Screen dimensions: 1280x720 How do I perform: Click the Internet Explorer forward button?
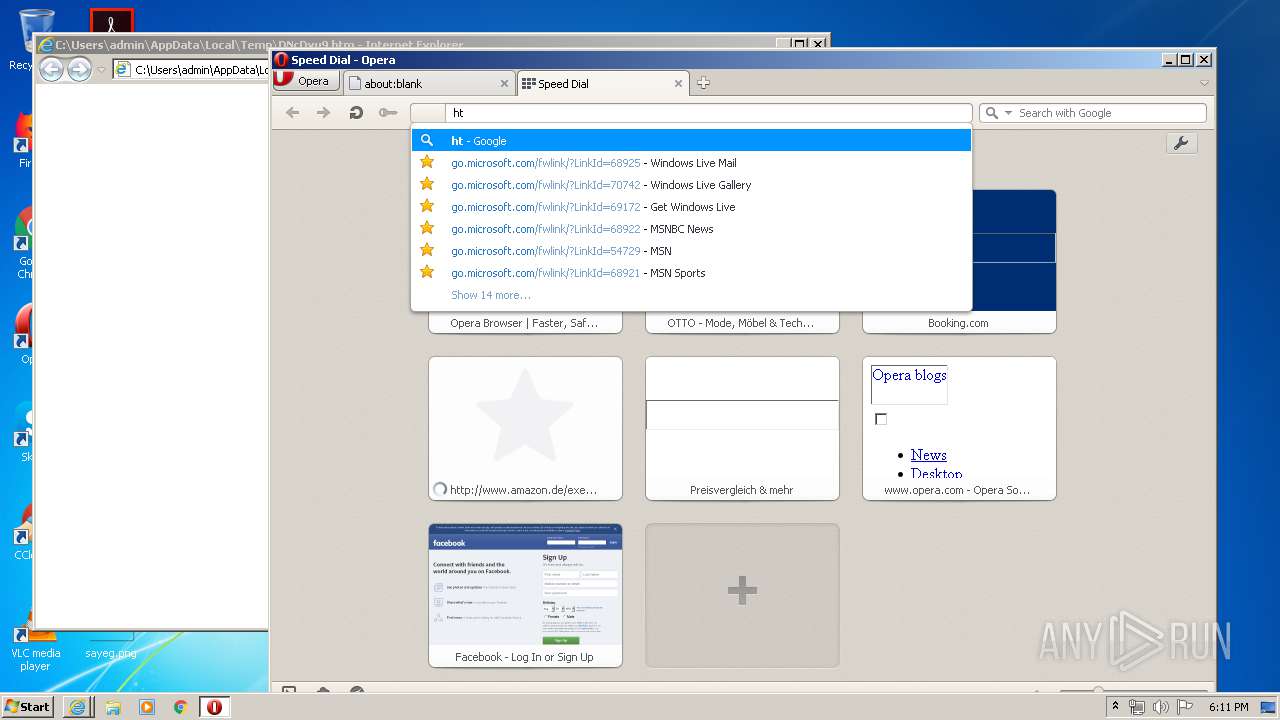79,69
